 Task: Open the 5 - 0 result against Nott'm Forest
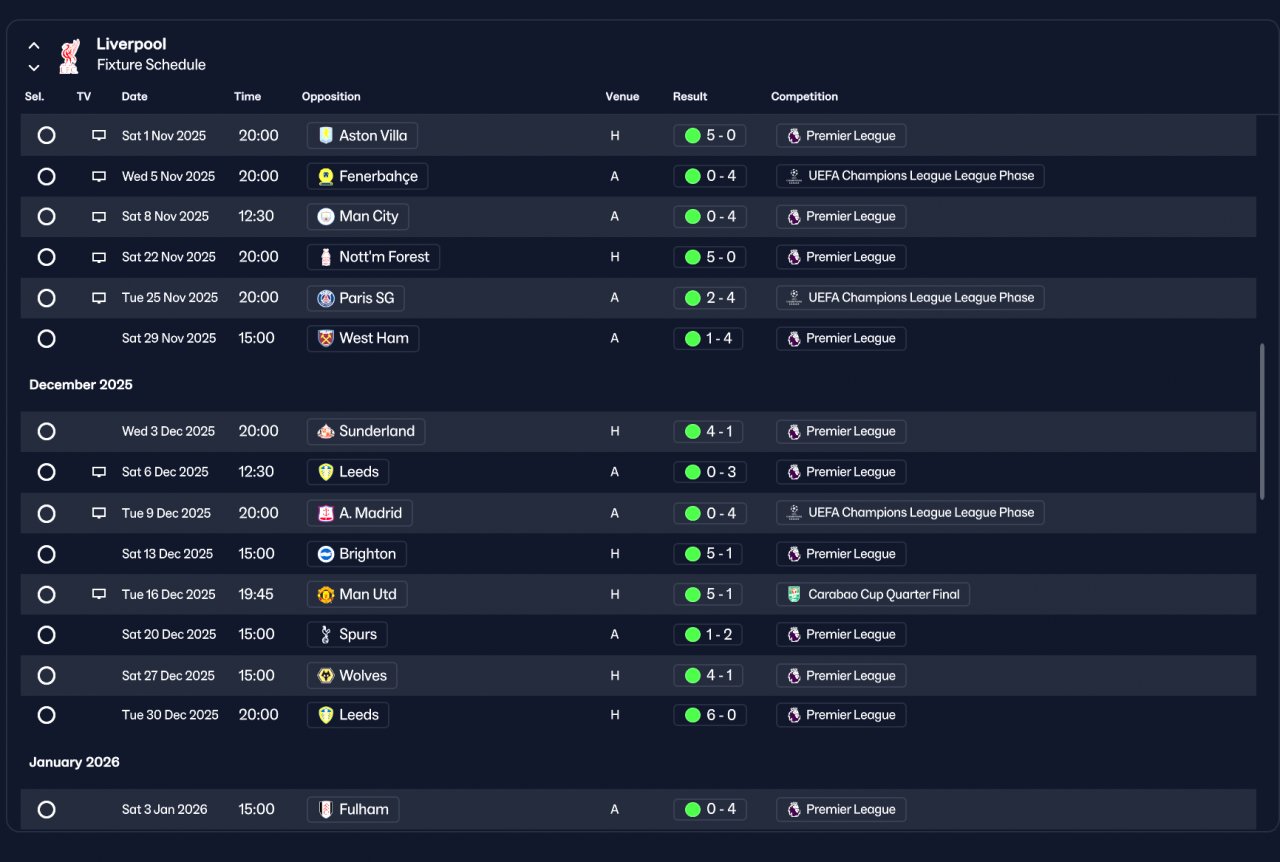[710, 257]
